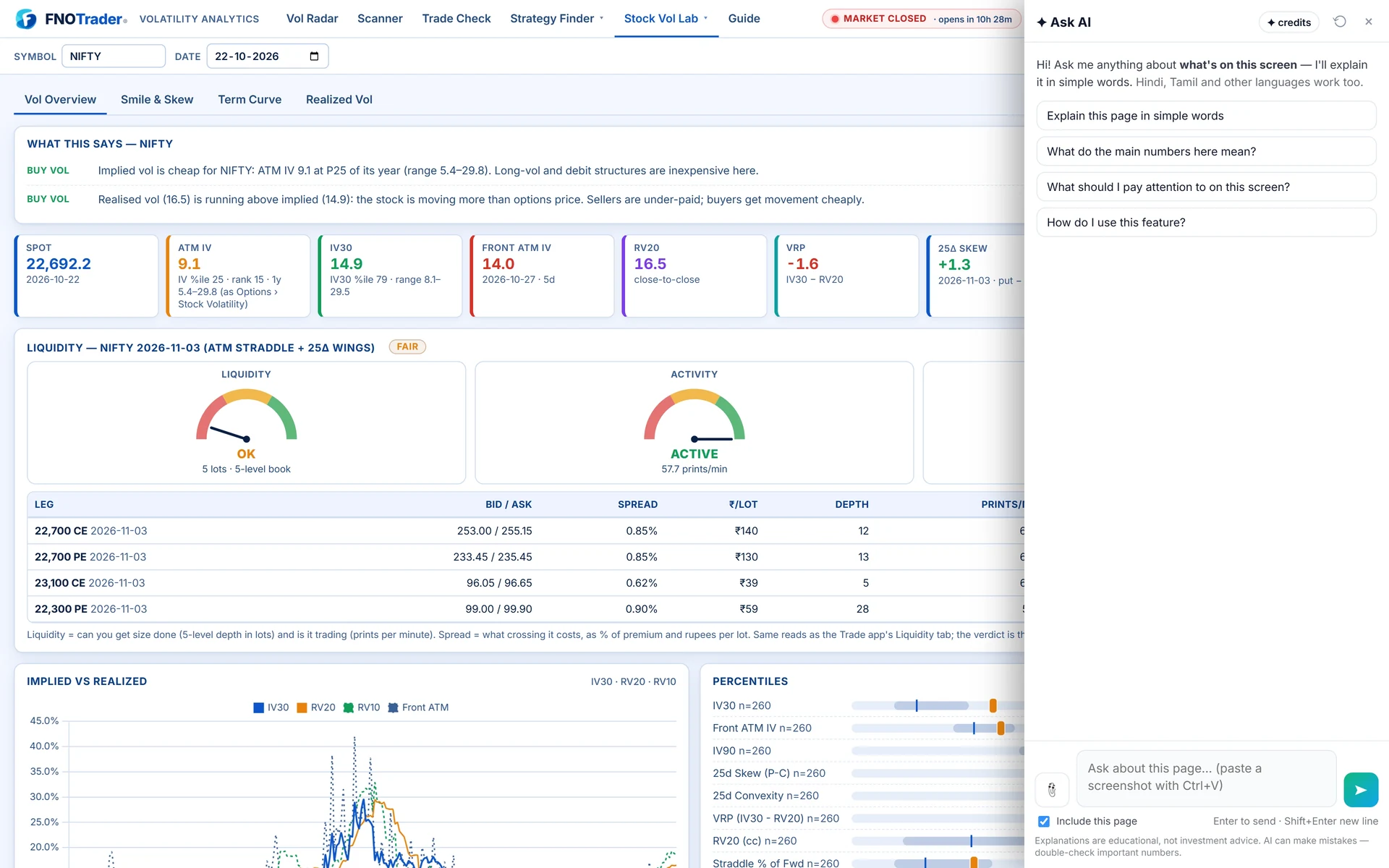Click the Liquidity gauge dial
This screenshot has height=868, width=1389.
(x=247, y=416)
